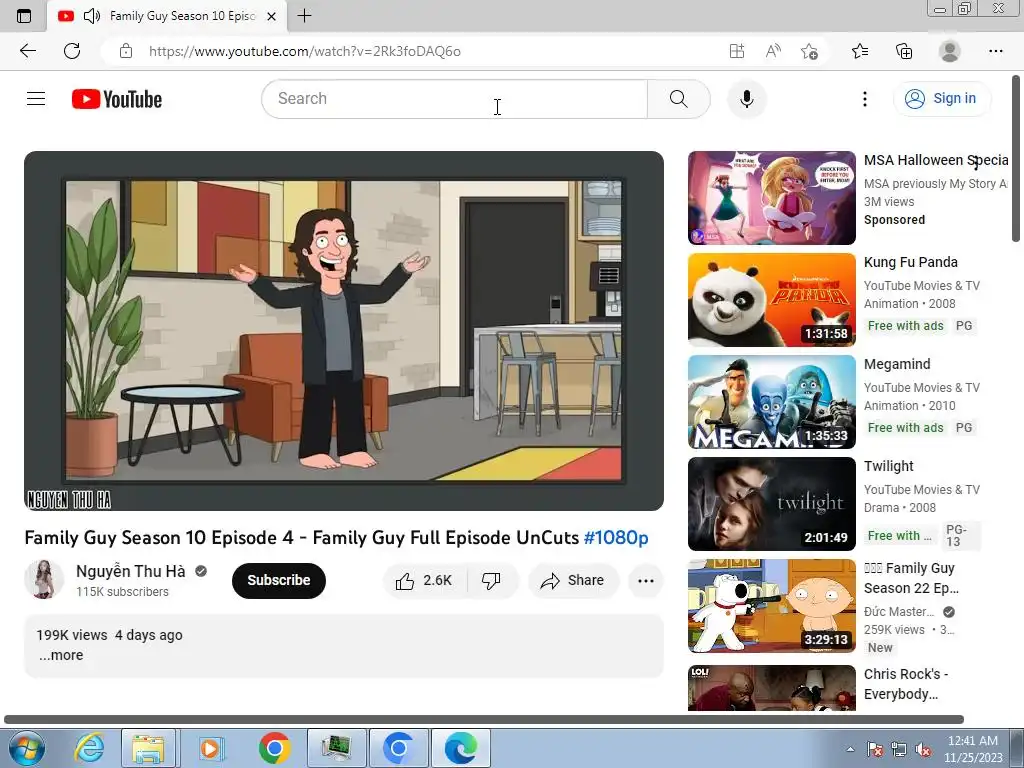Open Read aloud in address bar
The image size is (1024, 768).
pyautogui.click(x=773, y=51)
